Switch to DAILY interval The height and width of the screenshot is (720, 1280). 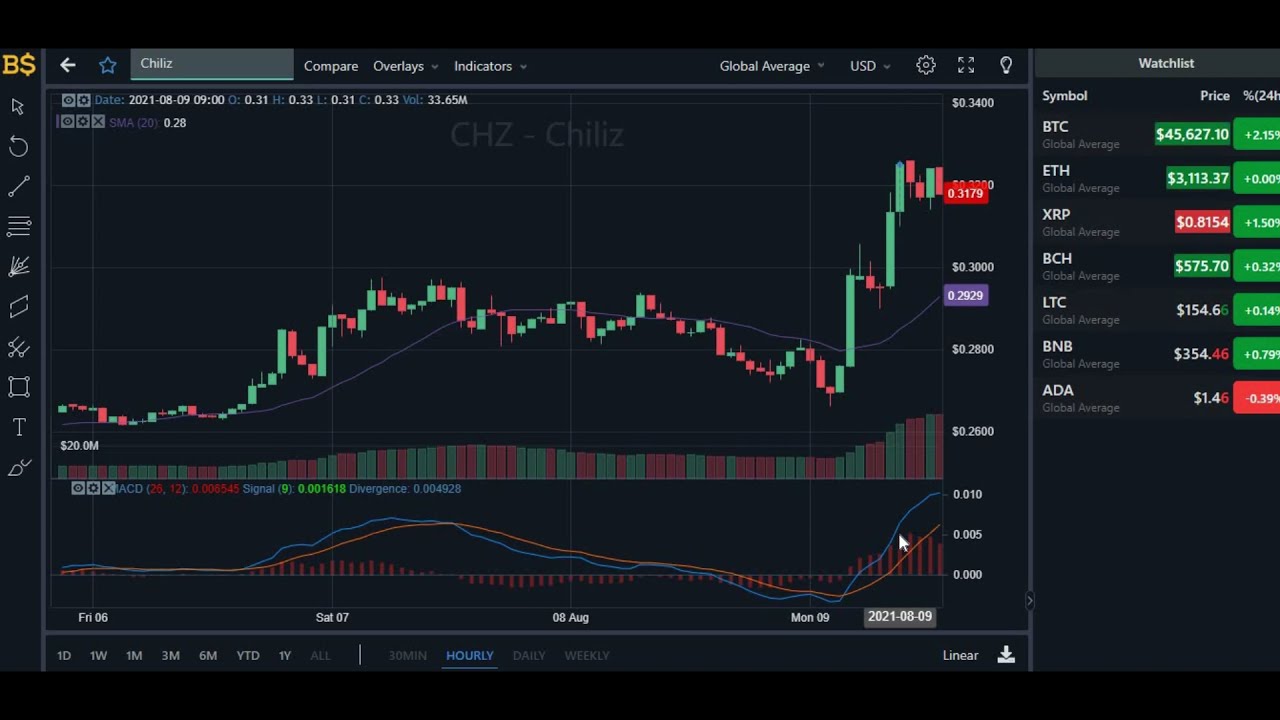[x=529, y=655]
